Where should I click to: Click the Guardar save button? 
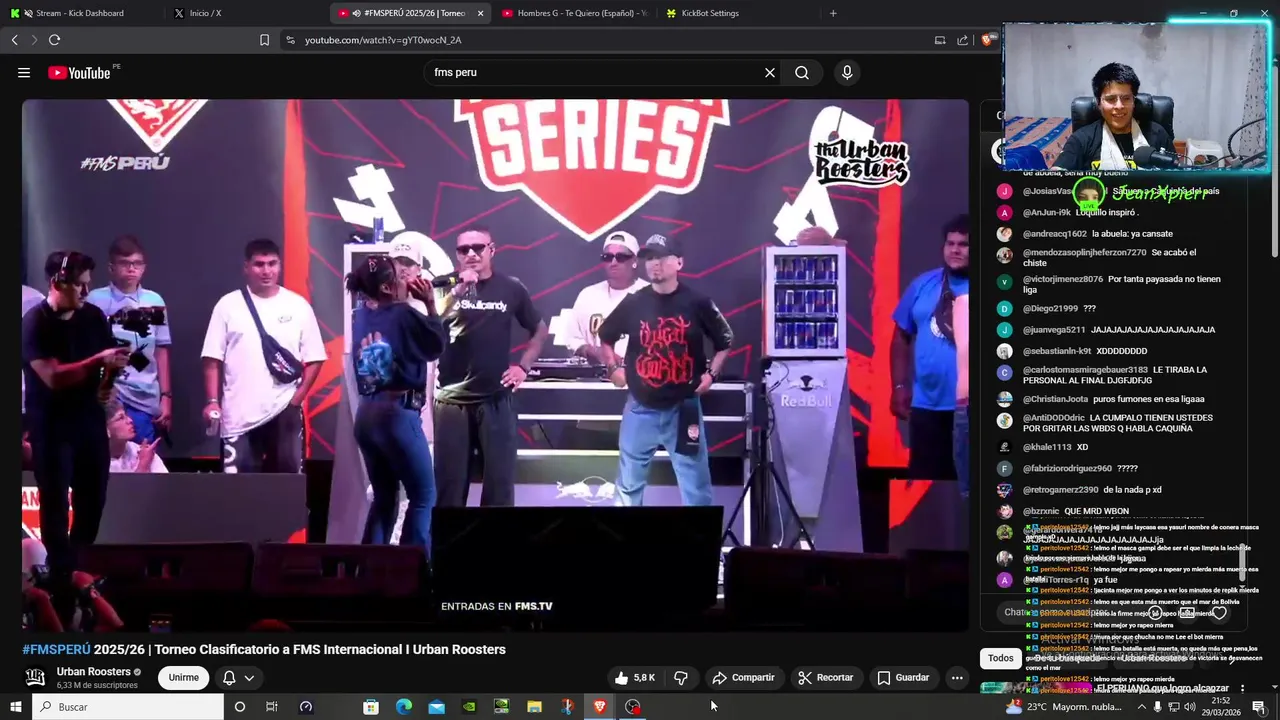tap(903, 678)
